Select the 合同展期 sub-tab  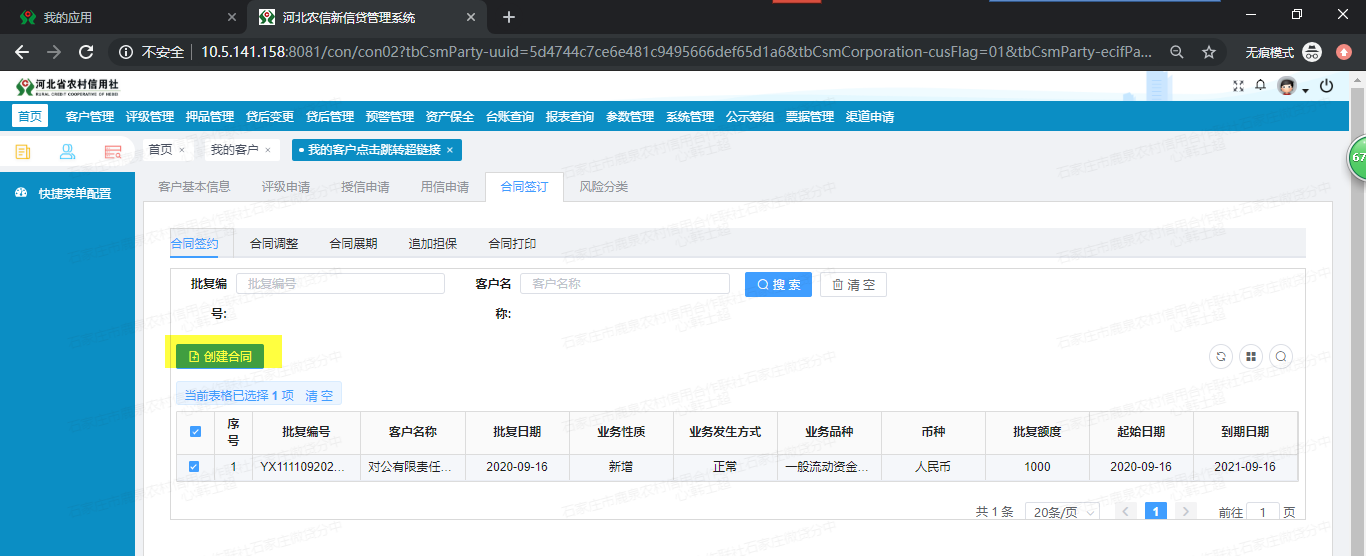(x=353, y=244)
